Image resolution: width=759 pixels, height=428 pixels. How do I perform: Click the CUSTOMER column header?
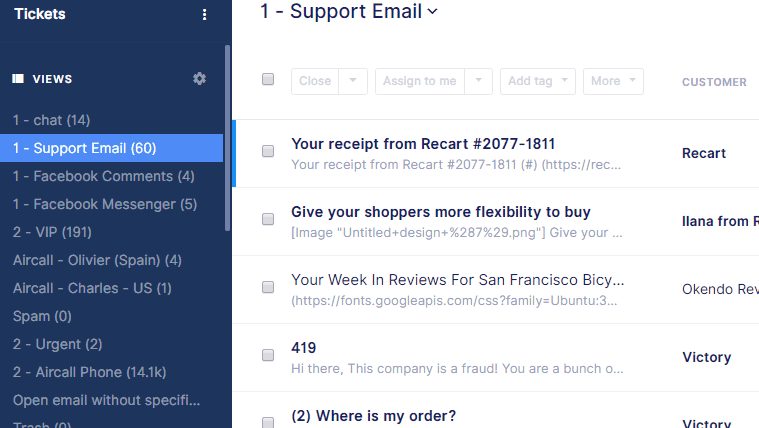coord(714,82)
